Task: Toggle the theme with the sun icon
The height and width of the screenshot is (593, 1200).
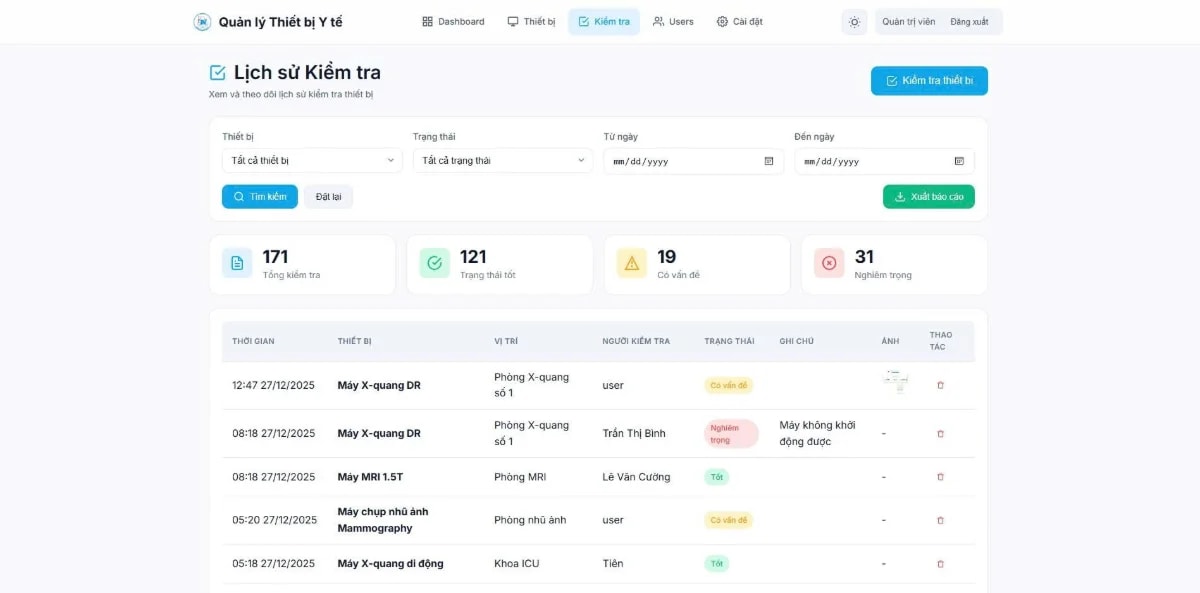Action: [853, 21]
